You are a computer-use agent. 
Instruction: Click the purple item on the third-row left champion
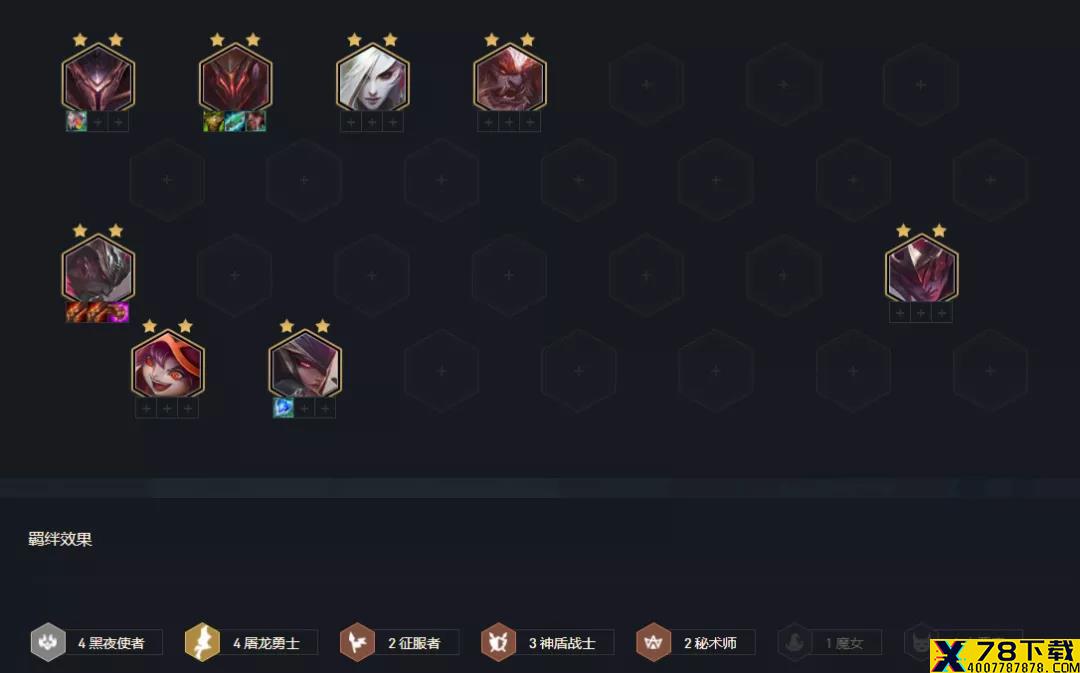(119, 312)
